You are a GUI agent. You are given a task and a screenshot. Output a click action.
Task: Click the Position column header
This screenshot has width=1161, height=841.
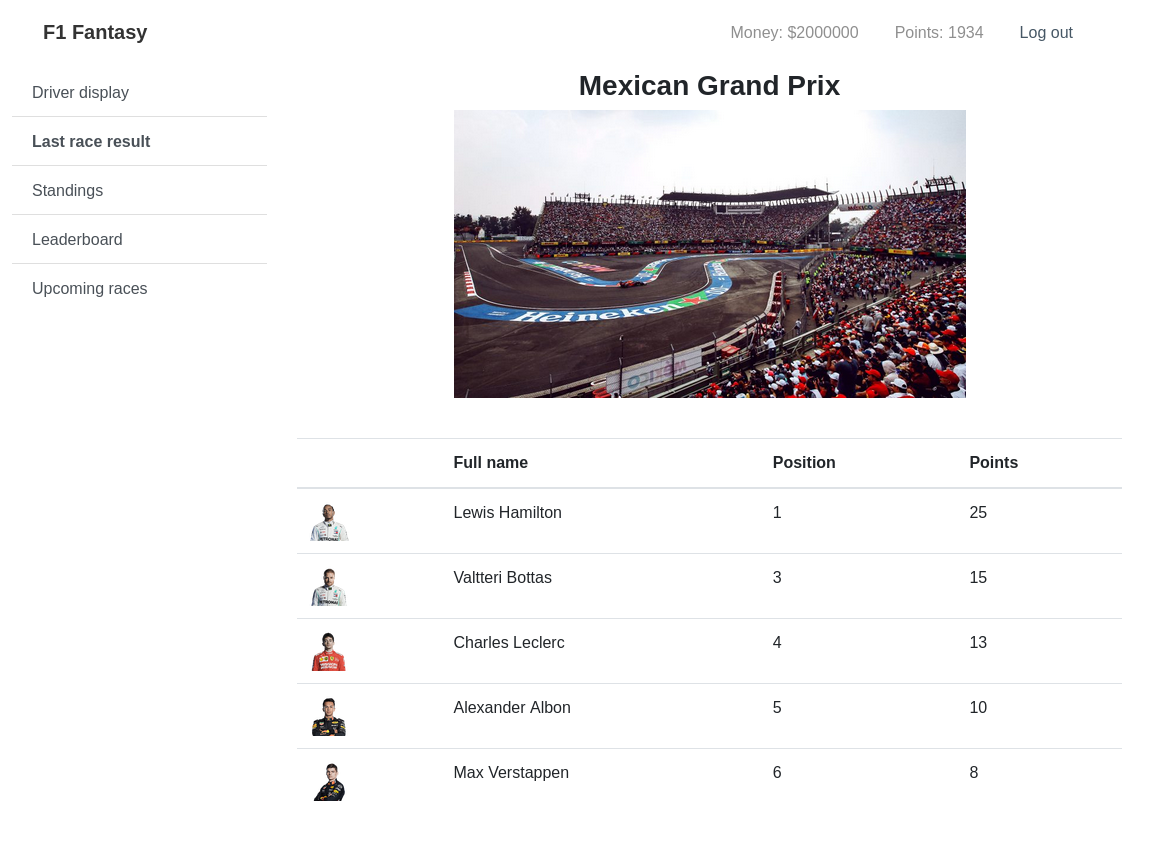pyautogui.click(x=803, y=463)
